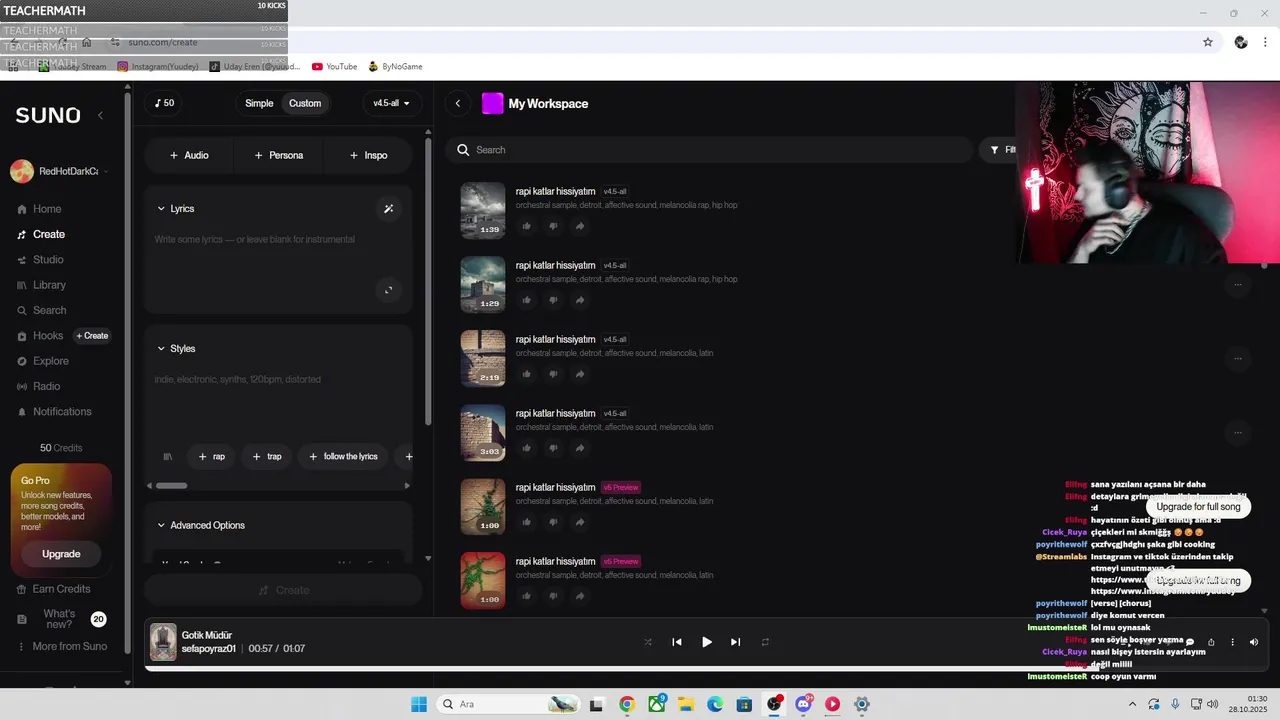
Task: Share the 1:39 song
Action: tap(579, 226)
